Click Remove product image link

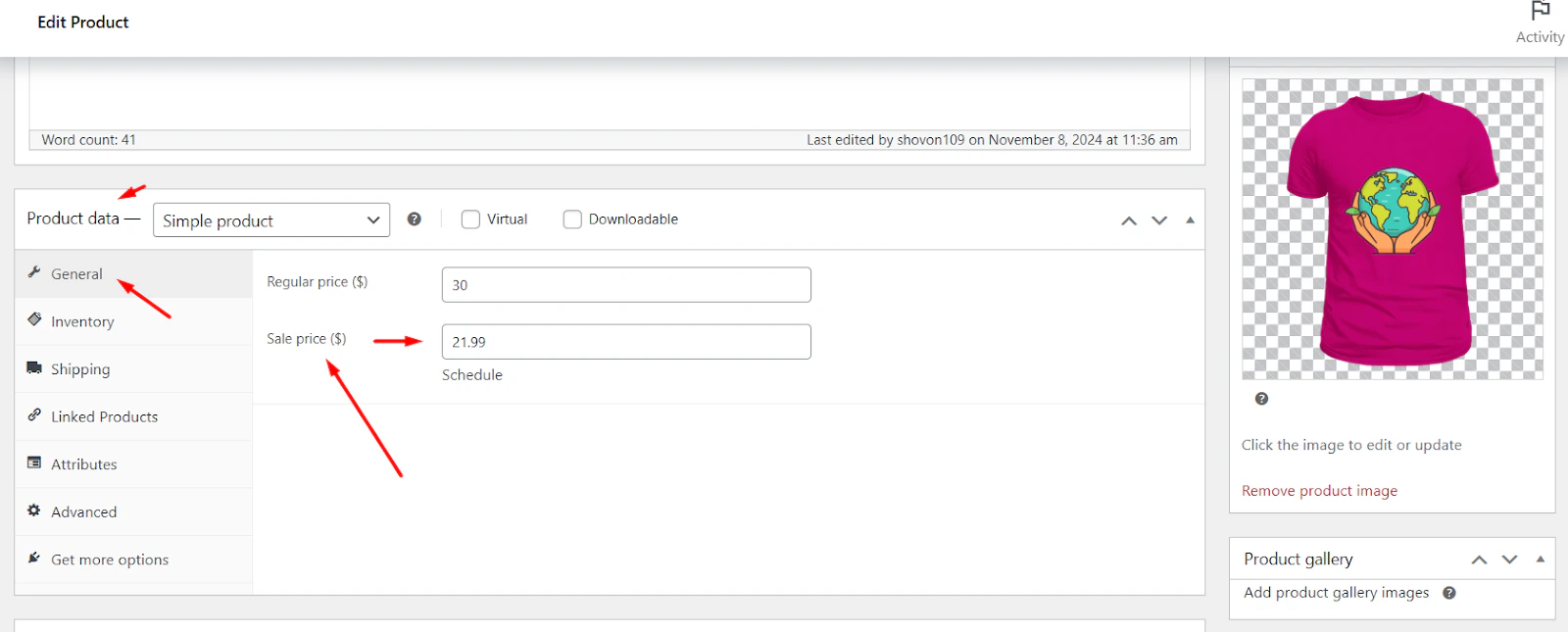(1319, 491)
